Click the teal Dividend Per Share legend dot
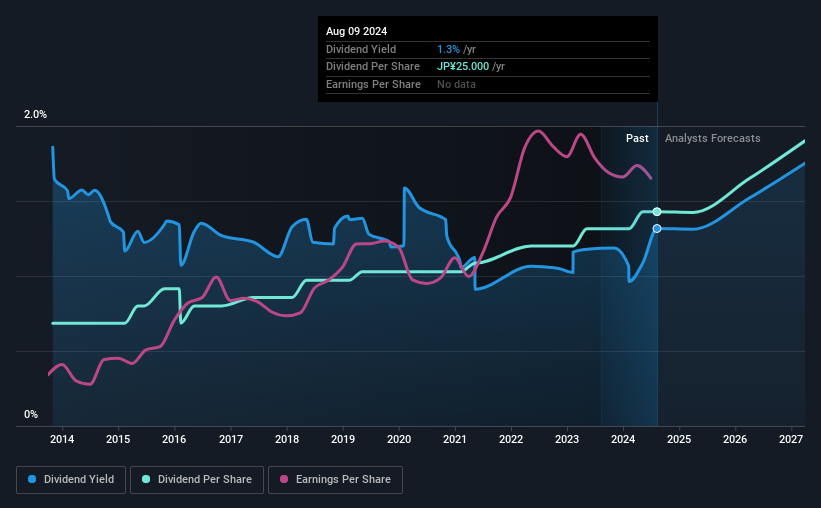This screenshot has width=821, height=508. pos(146,479)
